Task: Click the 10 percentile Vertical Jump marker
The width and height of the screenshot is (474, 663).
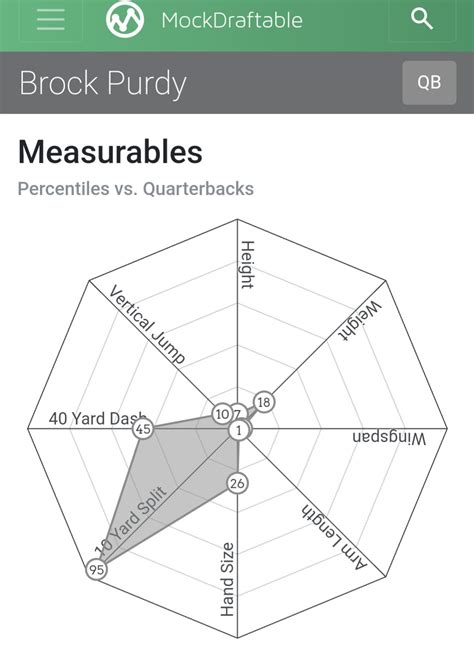Action: point(222,414)
